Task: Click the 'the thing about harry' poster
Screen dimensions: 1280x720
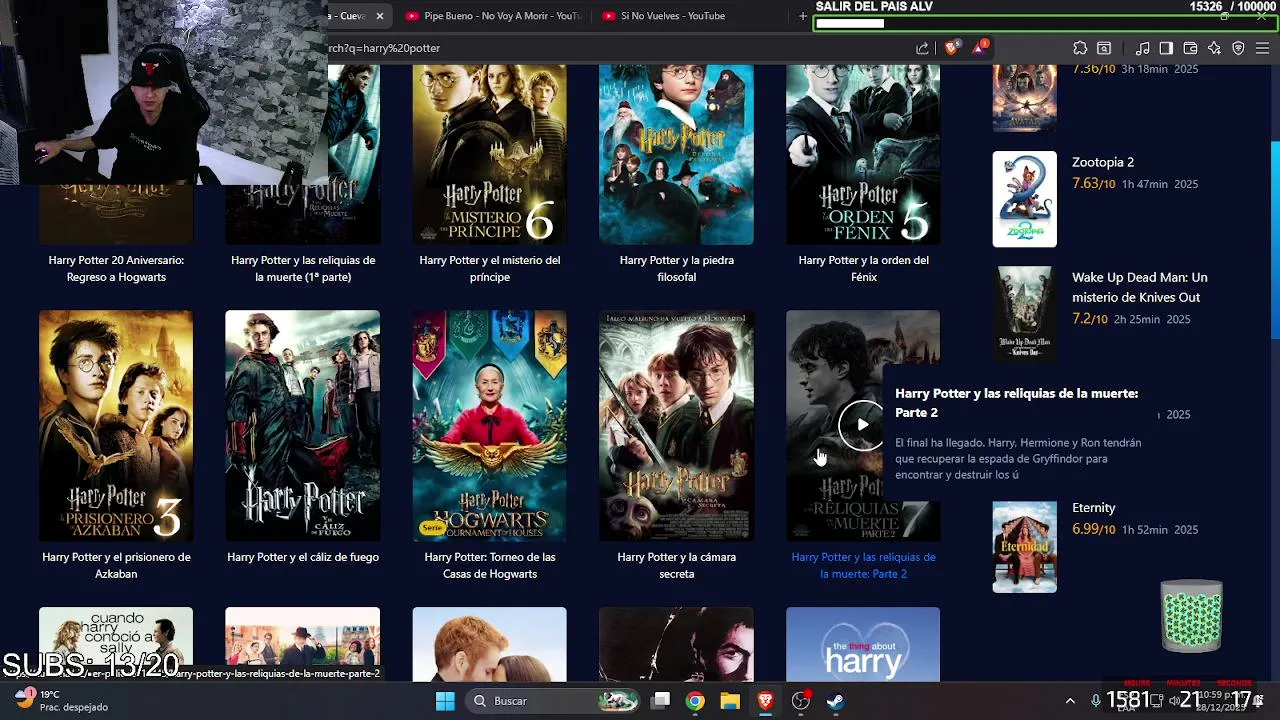Action: [863, 644]
